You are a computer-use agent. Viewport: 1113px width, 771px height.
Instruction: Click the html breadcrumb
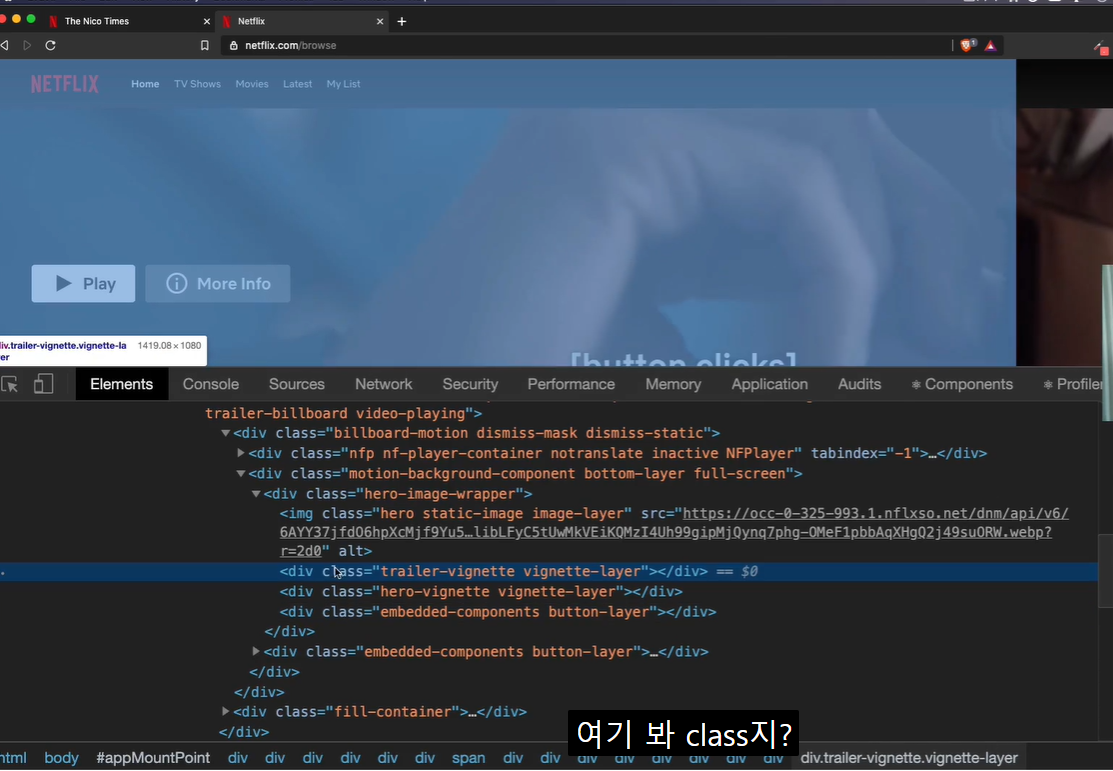point(13,758)
